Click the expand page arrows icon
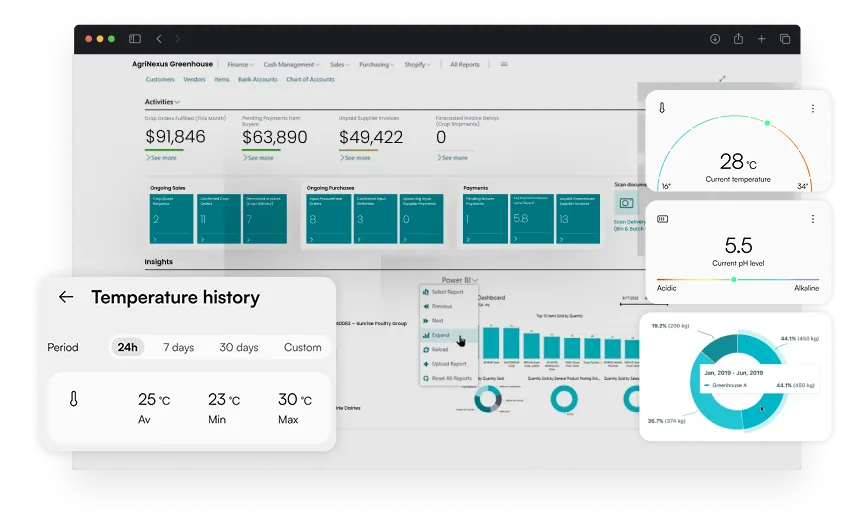Image resolution: width=841 pixels, height=525 pixels. coord(722,79)
